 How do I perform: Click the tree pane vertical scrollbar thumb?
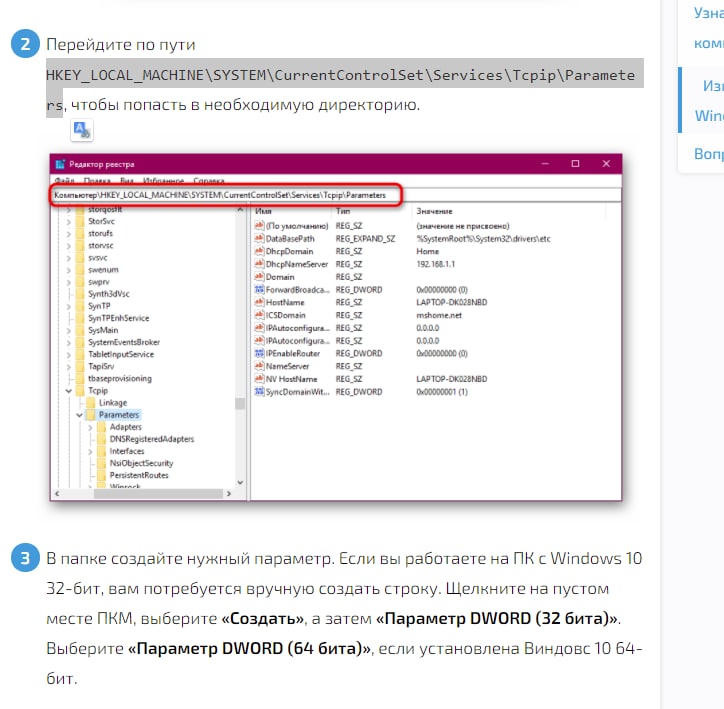pyautogui.click(x=240, y=403)
